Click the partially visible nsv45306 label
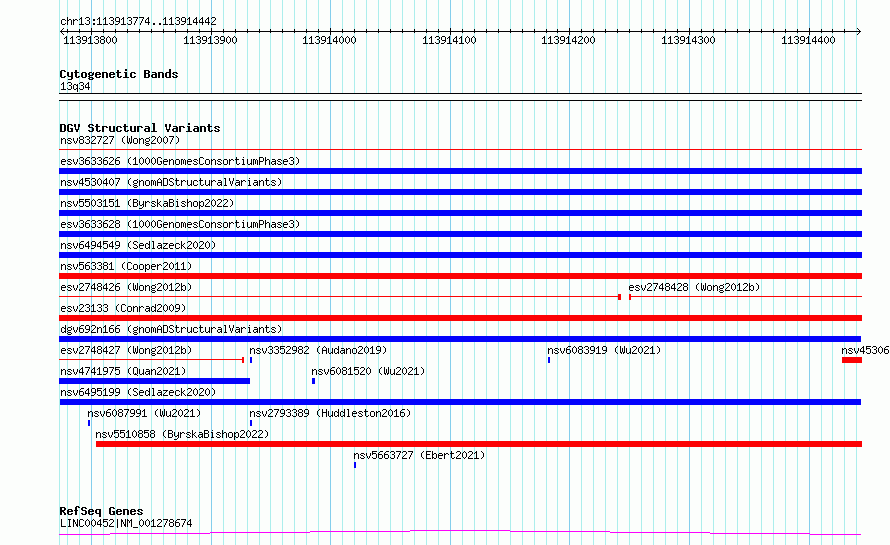 point(865,350)
